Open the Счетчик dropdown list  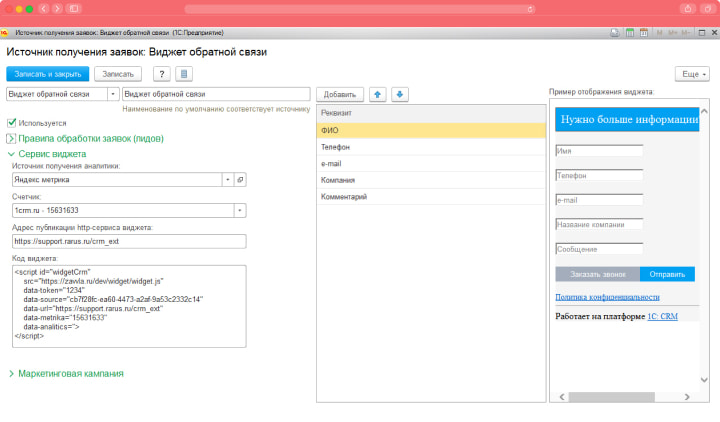(240, 210)
